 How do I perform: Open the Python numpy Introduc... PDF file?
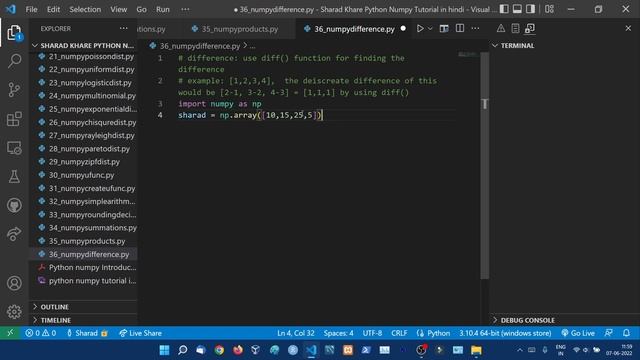click(x=84, y=267)
